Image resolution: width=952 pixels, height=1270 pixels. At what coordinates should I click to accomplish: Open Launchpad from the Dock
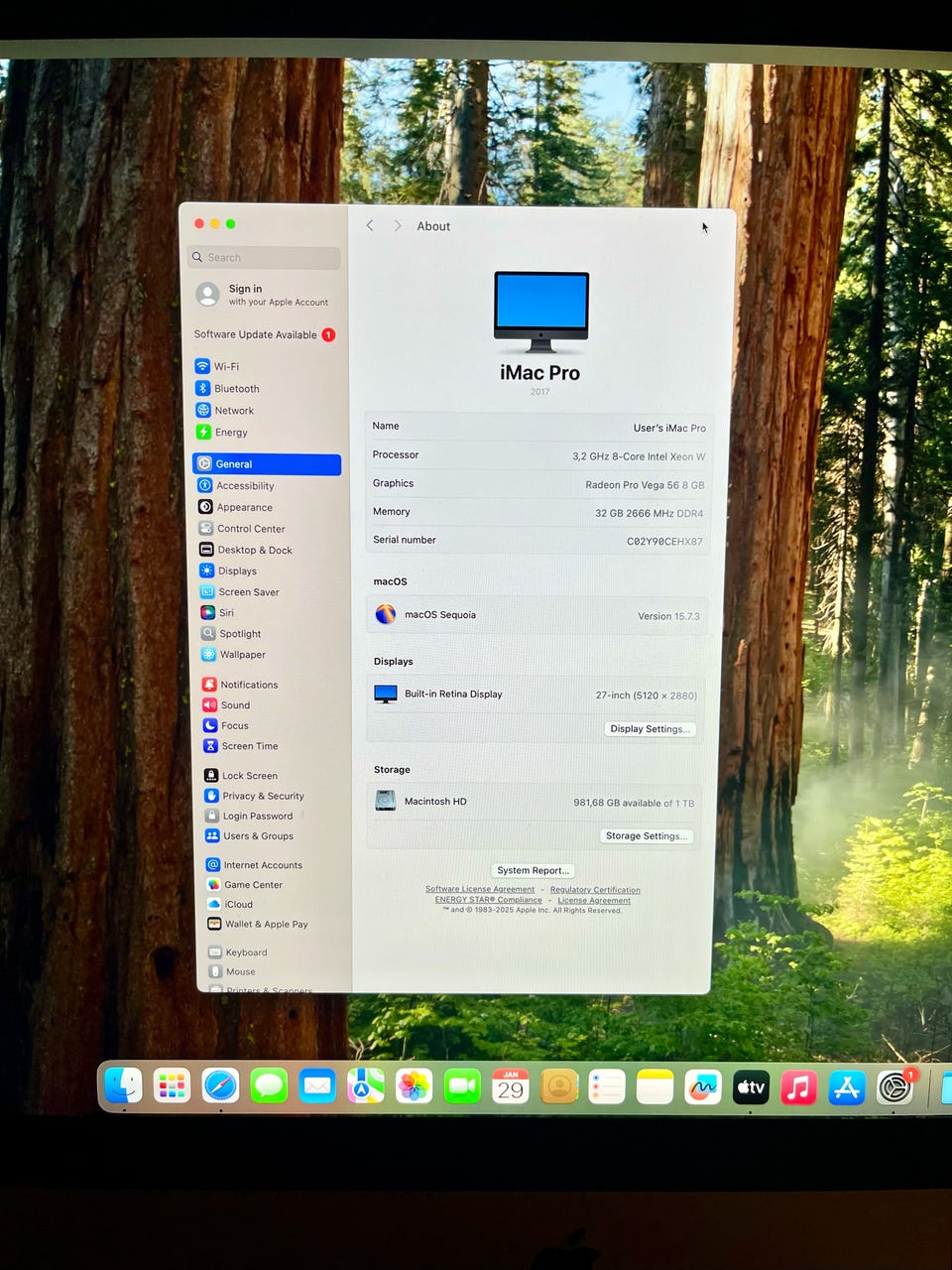(x=172, y=1085)
